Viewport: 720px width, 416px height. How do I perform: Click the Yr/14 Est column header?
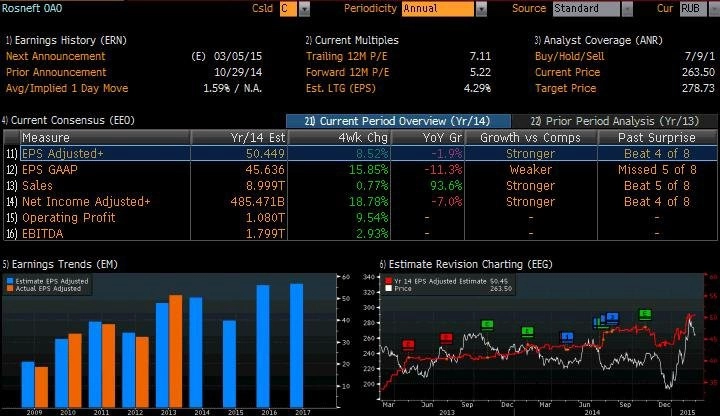click(x=239, y=138)
